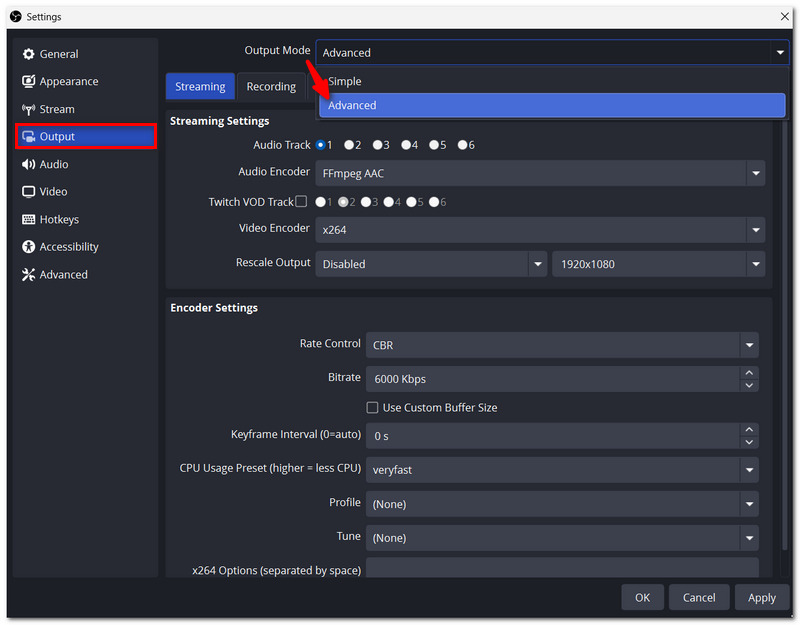
Task: Click the Video monitor icon
Action: pyautogui.click(x=29, y=192)
